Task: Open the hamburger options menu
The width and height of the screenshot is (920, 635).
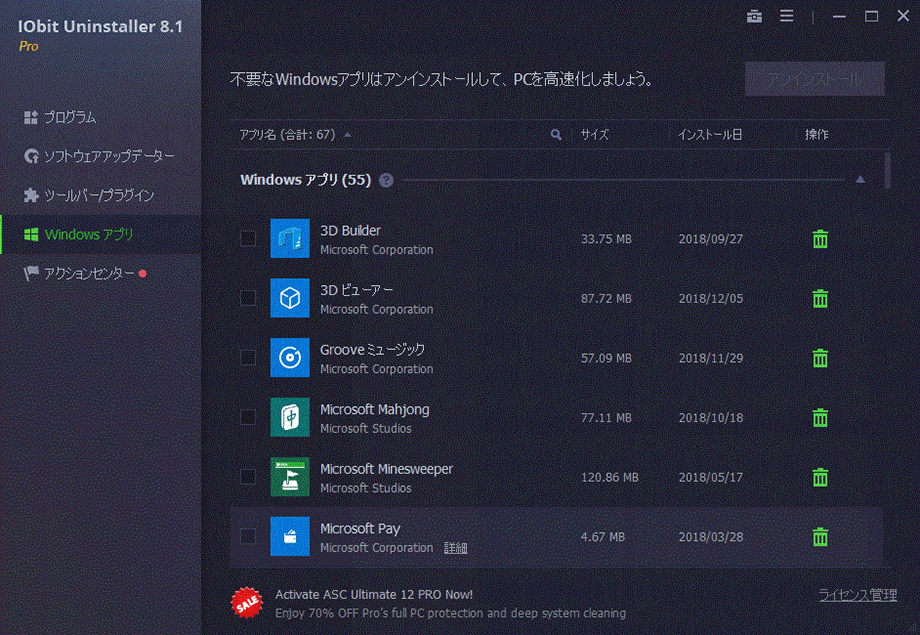Action: click(x=787, y=16)
